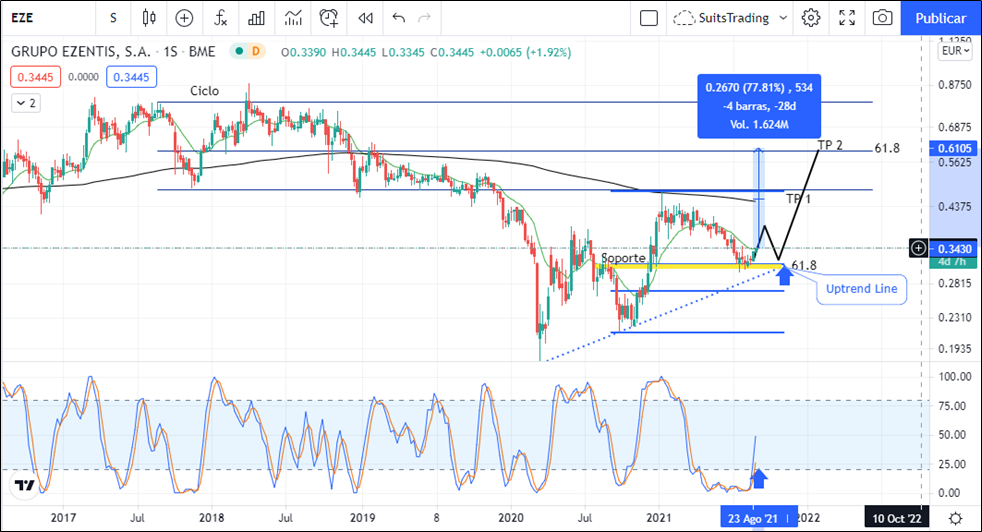Create an alert with the alarm clock icon
This screenshot has height=532, width=982.
coord(329,18)
